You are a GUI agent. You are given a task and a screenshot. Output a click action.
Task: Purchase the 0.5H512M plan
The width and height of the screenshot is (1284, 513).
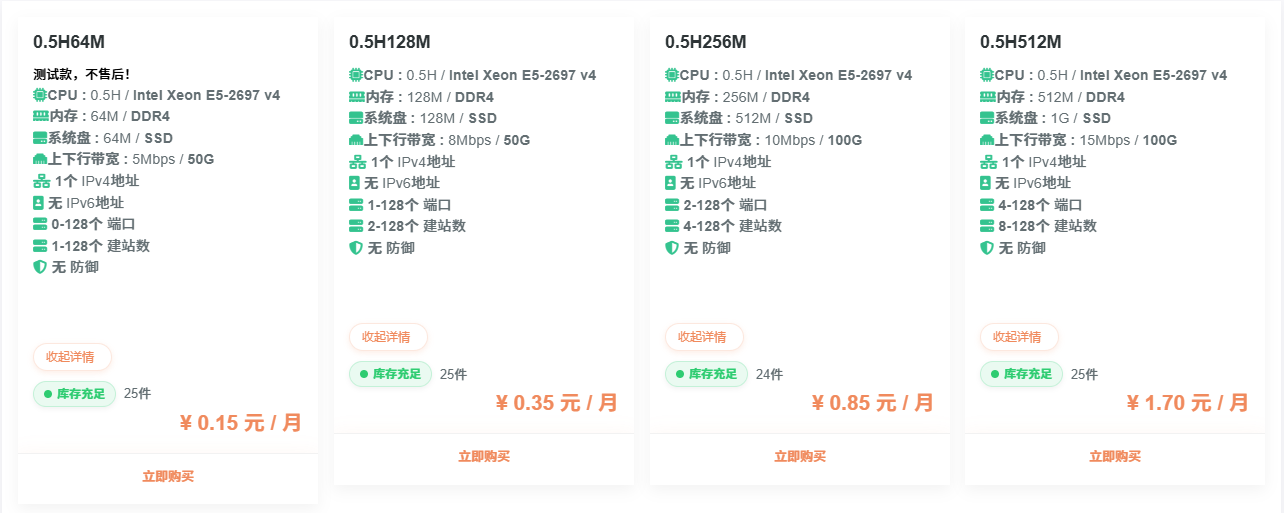1115,456
